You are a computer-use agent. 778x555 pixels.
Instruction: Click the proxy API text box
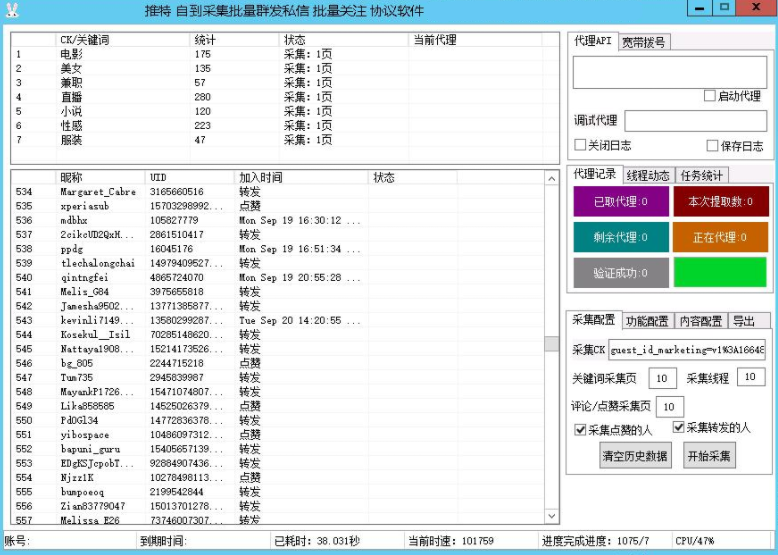[670, 72]
